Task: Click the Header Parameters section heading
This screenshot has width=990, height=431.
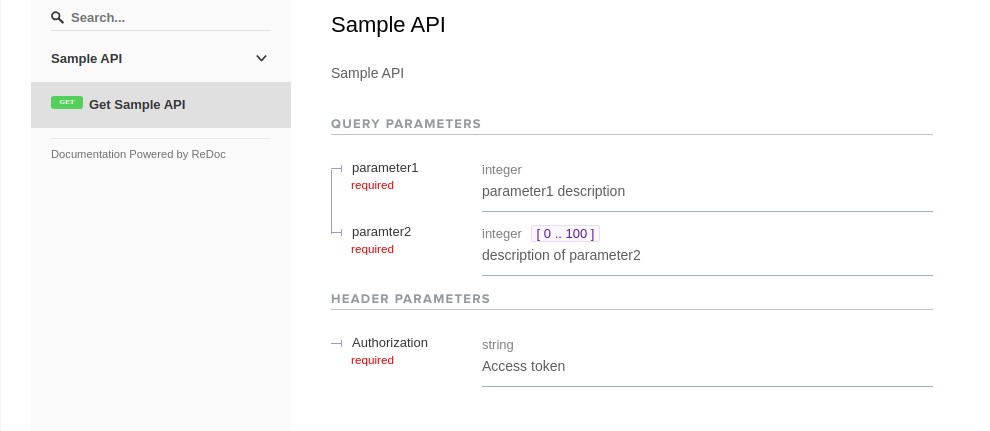Action: [x=410, y=298]
